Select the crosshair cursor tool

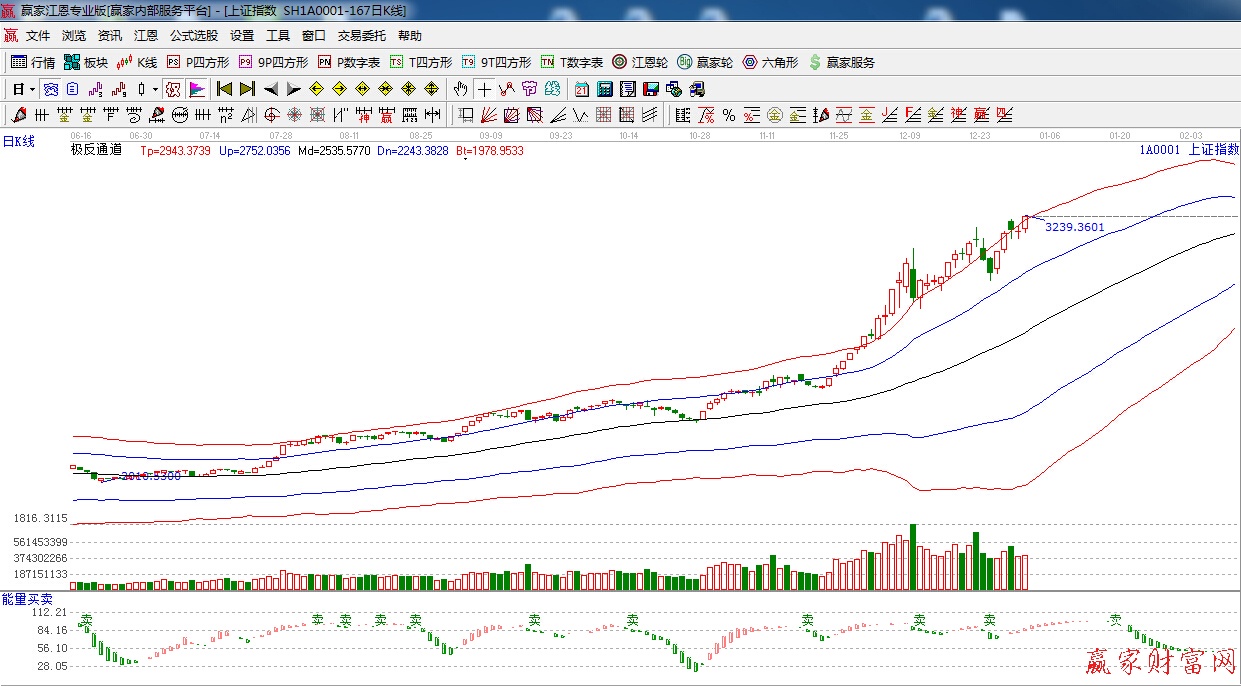(x=484, y=89)
